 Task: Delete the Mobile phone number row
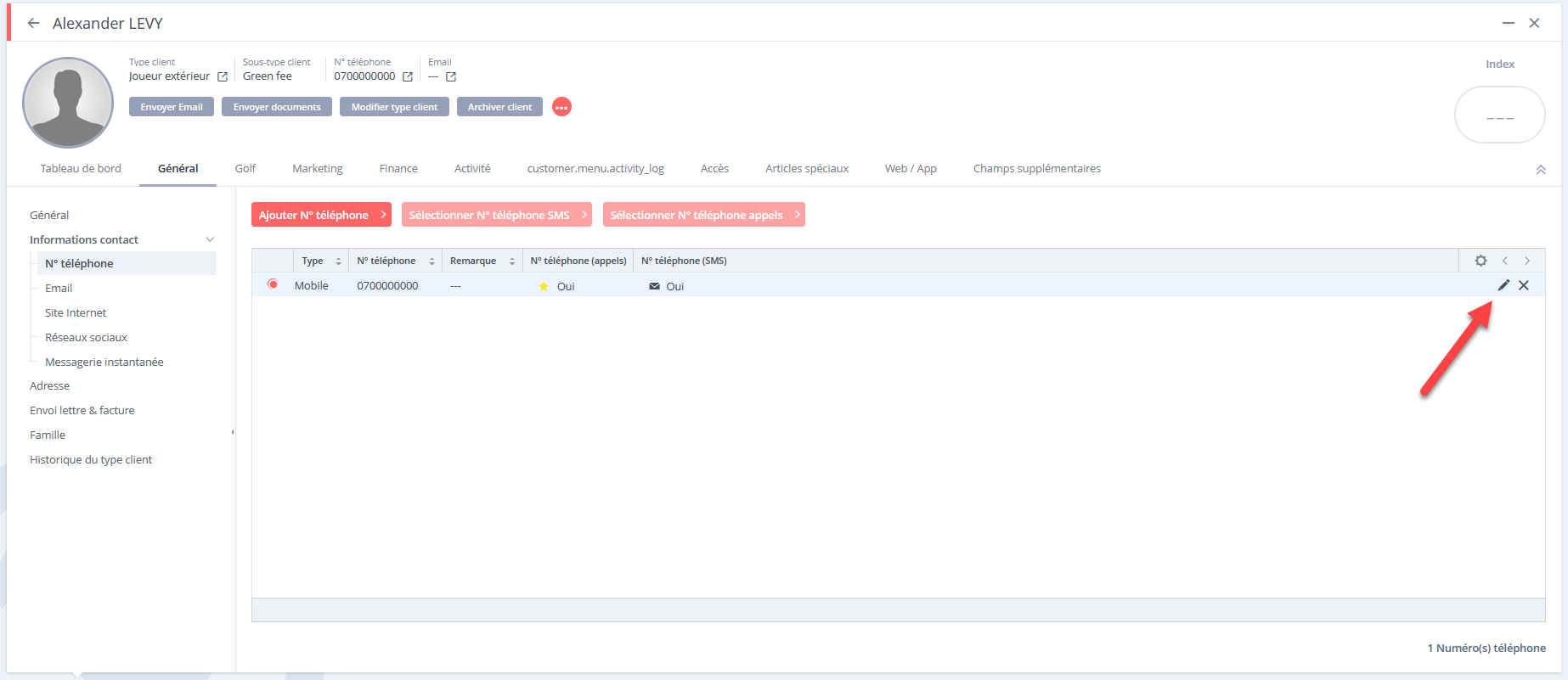[x=1524, y=285]
